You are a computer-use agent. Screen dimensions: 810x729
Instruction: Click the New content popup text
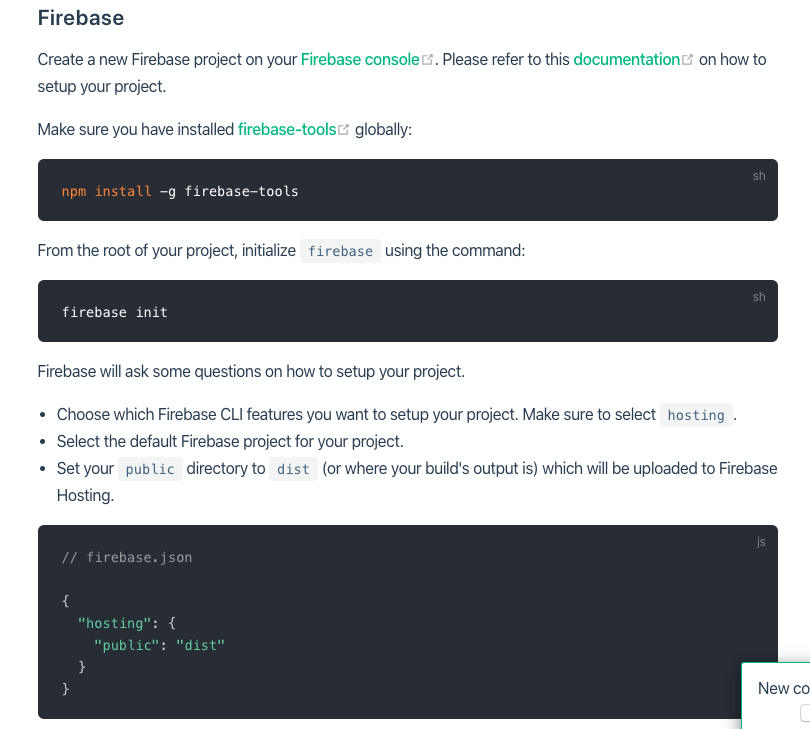(783, 688)
